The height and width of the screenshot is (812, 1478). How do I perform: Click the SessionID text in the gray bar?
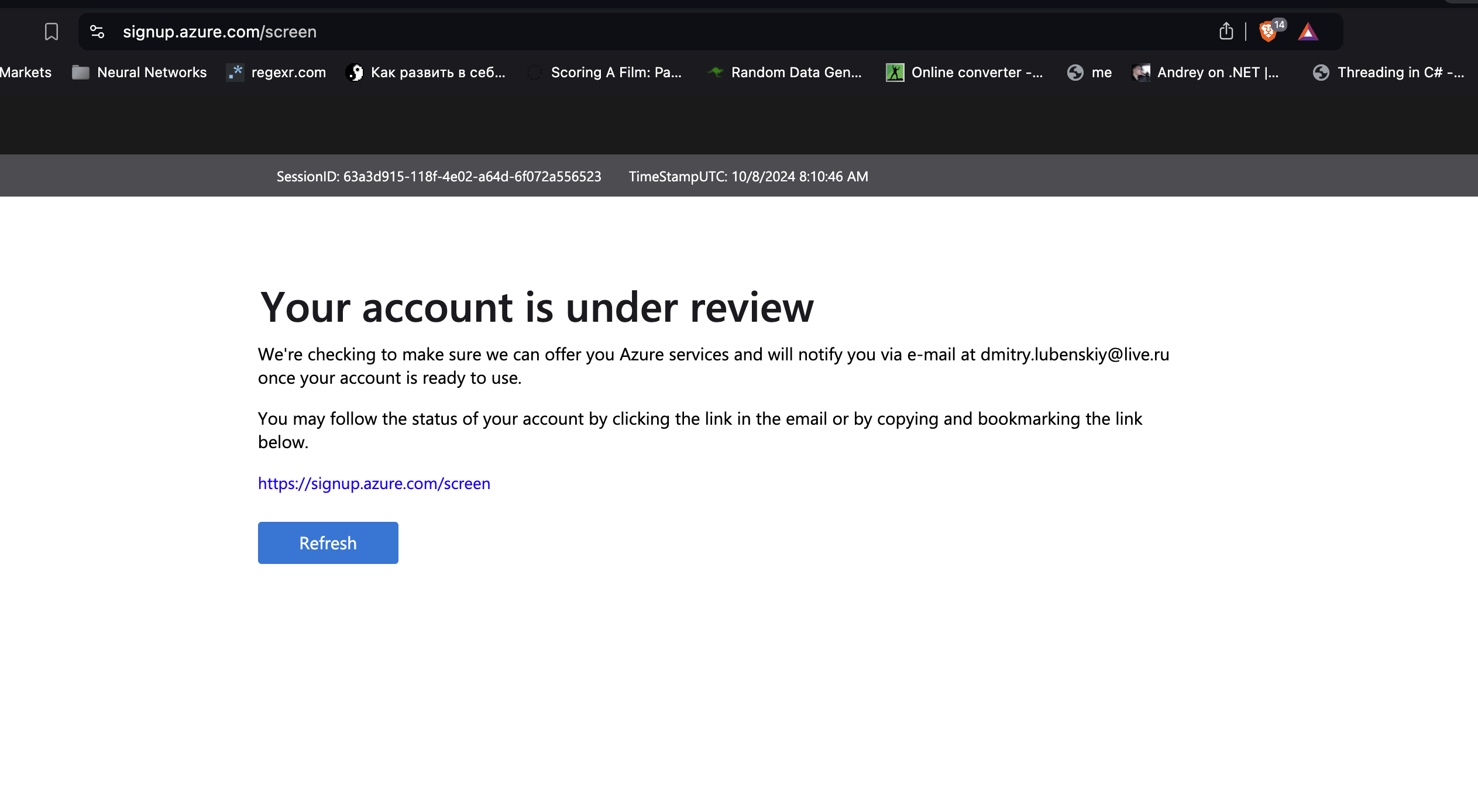click(439, 176)
